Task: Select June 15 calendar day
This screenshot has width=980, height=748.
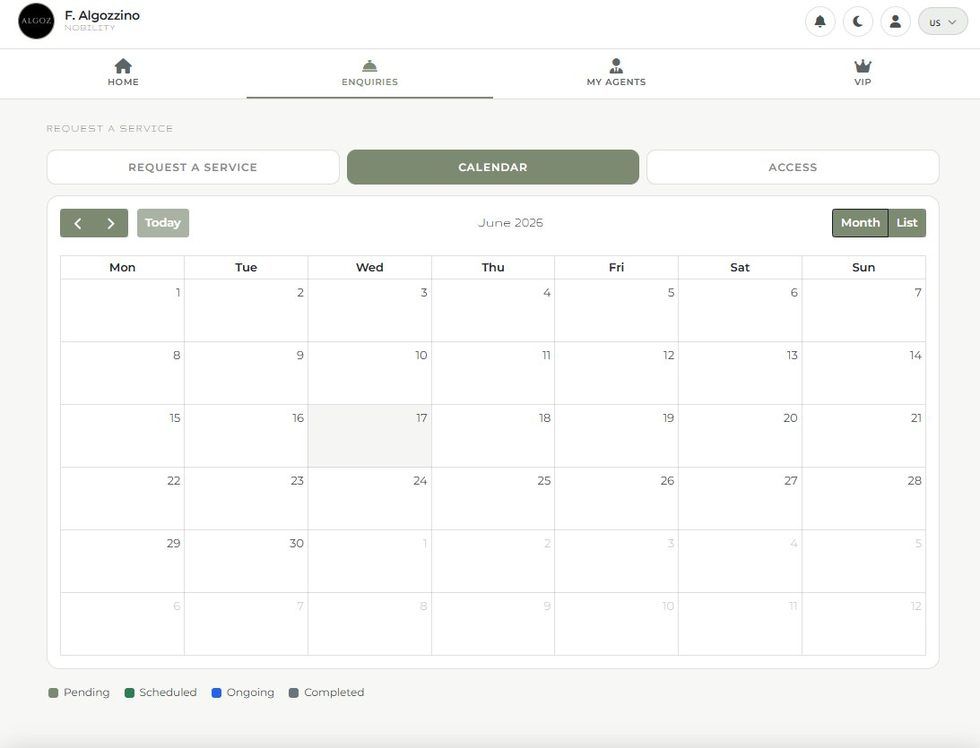Action: tap(122, 436)
